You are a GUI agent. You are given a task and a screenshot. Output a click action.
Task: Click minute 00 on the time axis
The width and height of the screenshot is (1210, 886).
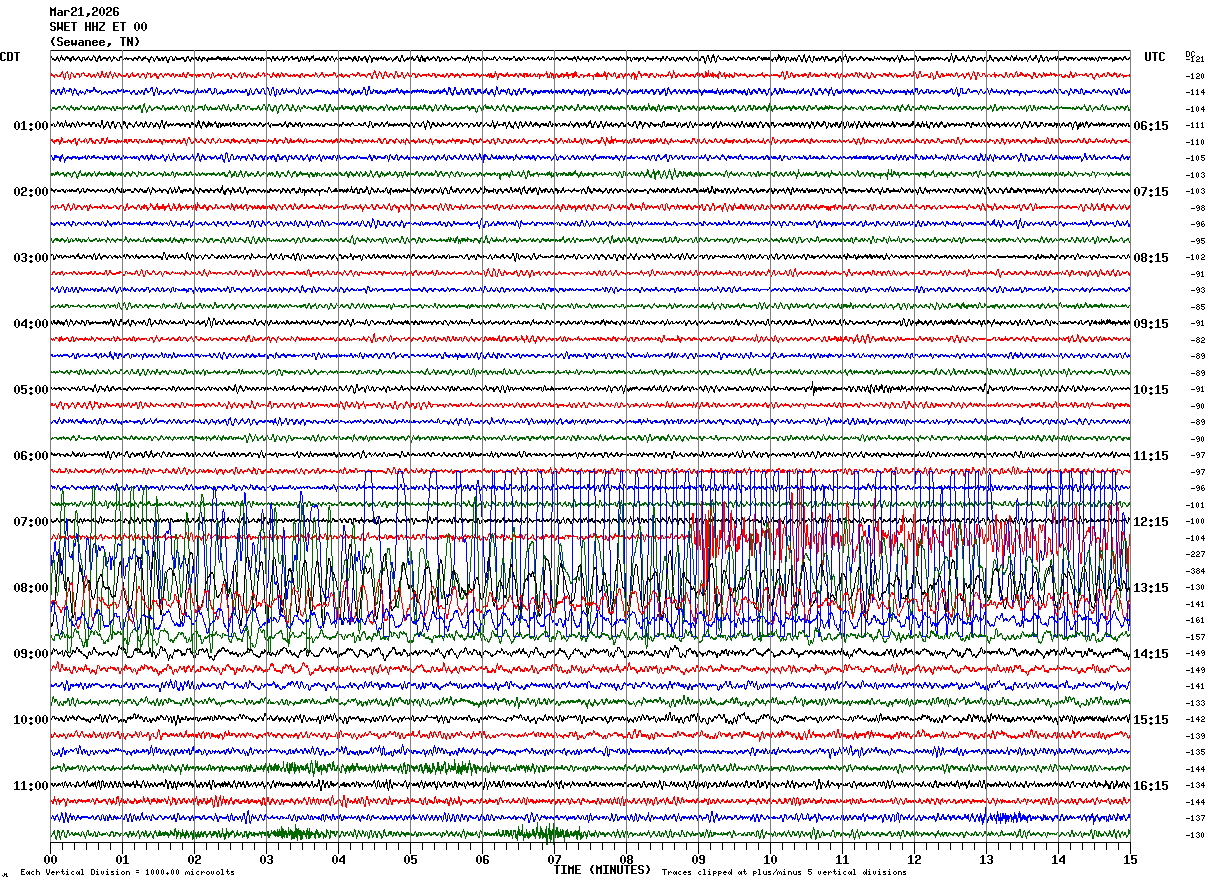[x=50, y=859]
